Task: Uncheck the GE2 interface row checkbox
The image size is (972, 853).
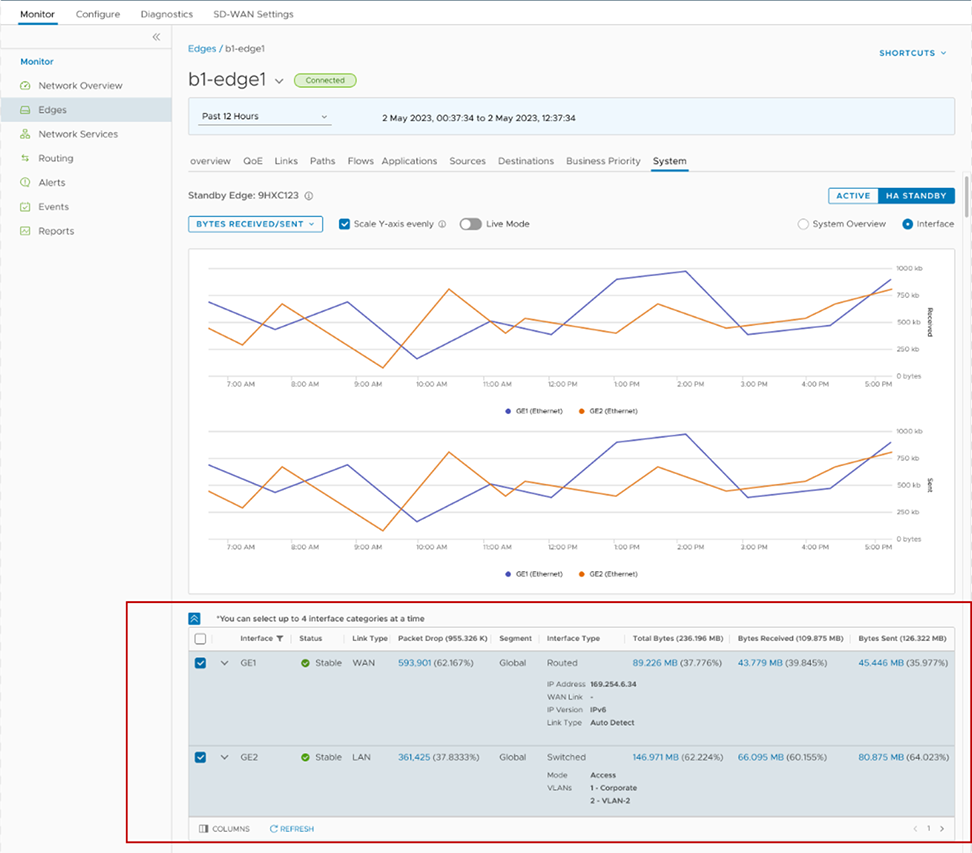Action: click(201, 758)
